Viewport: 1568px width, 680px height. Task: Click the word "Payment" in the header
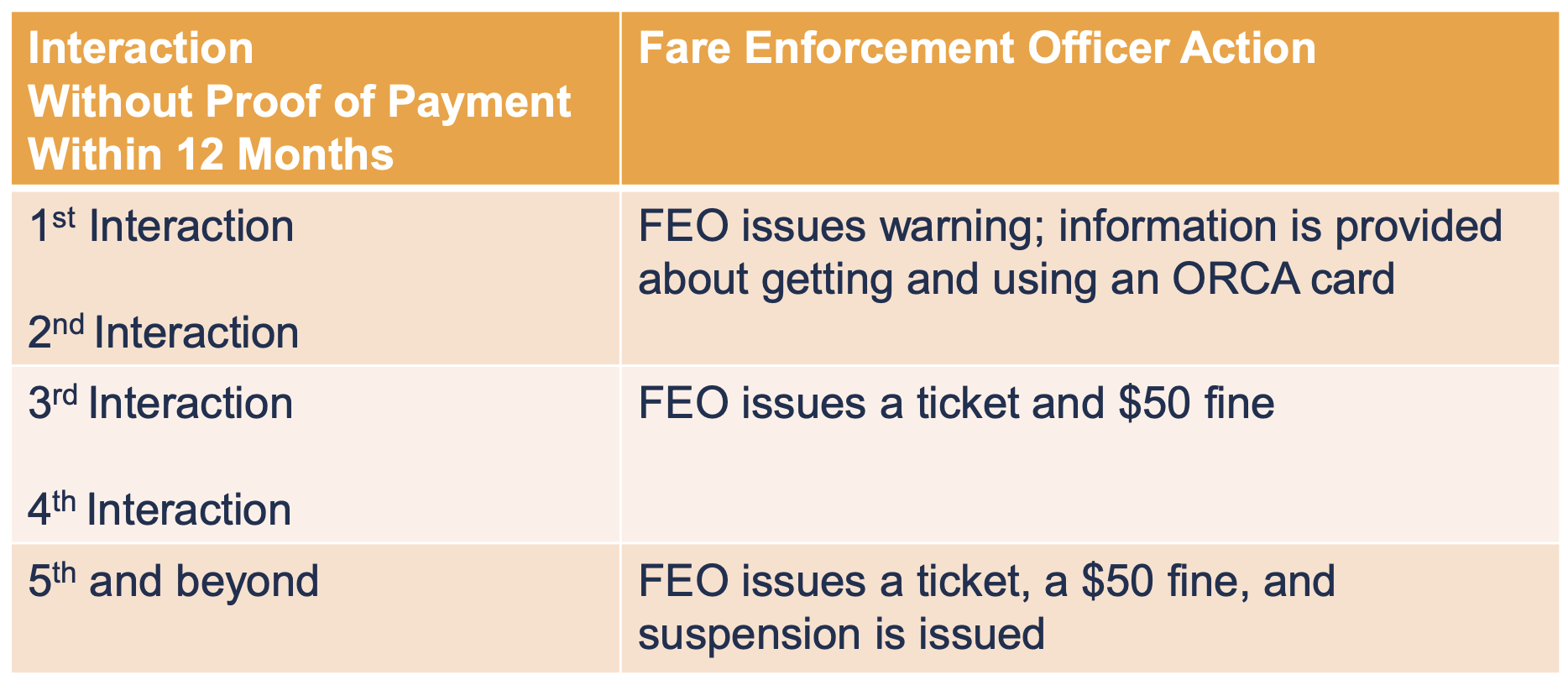click(479, 102)
